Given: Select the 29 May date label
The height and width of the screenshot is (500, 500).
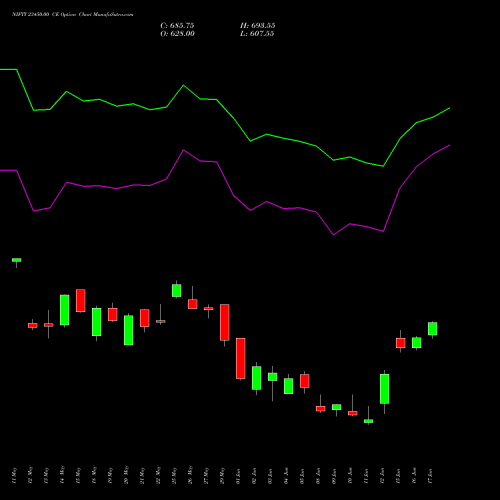Looking at the screenshot, I should tap(222, 476).
